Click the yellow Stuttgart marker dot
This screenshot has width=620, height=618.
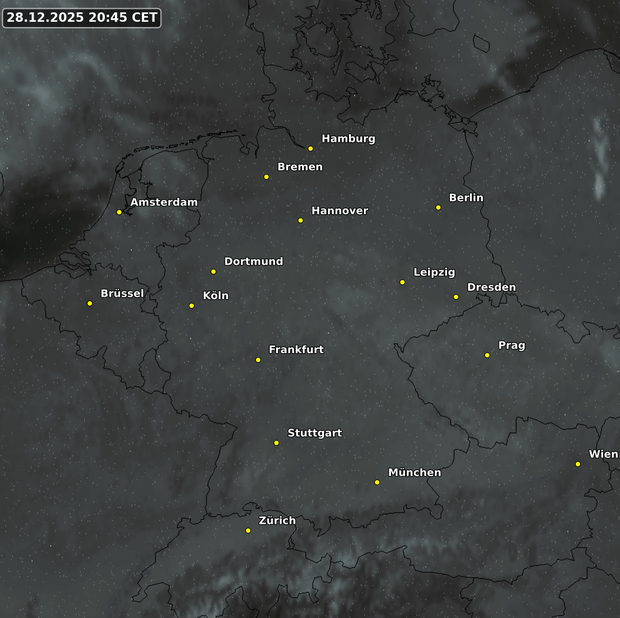point(276,443)
